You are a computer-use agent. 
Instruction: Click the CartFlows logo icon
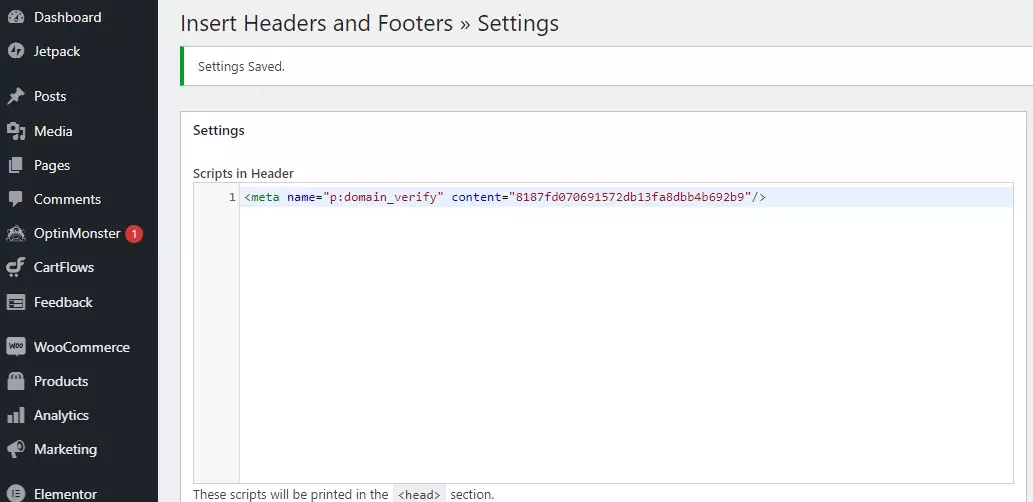click(16, 268)
